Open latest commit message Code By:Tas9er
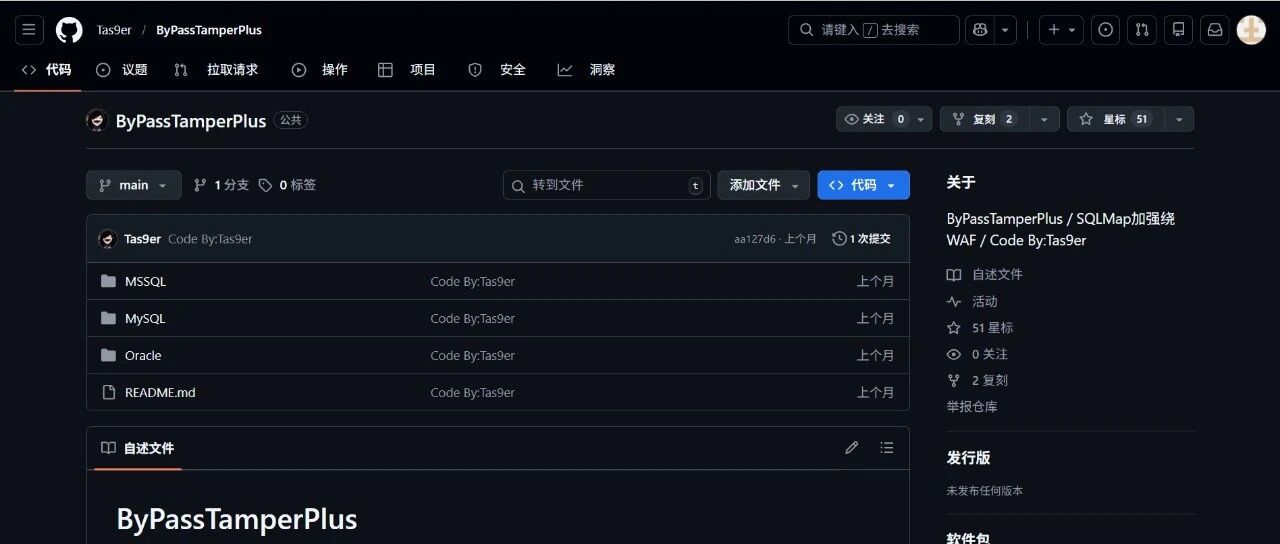Screen dimensions: 1280x544 coord(210,239)
